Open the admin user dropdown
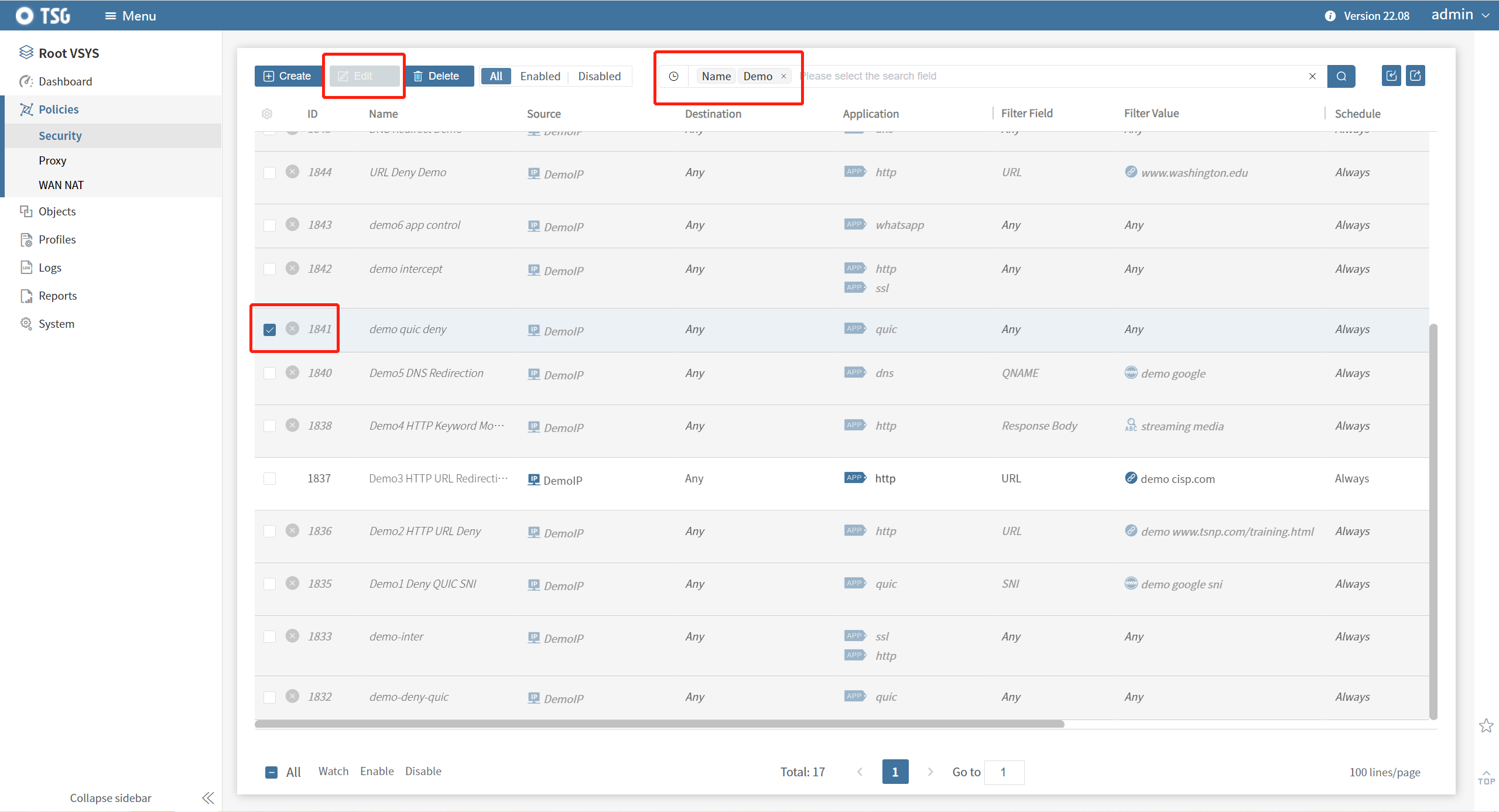Screen dimensions: 1499x812 (1460, 15)
